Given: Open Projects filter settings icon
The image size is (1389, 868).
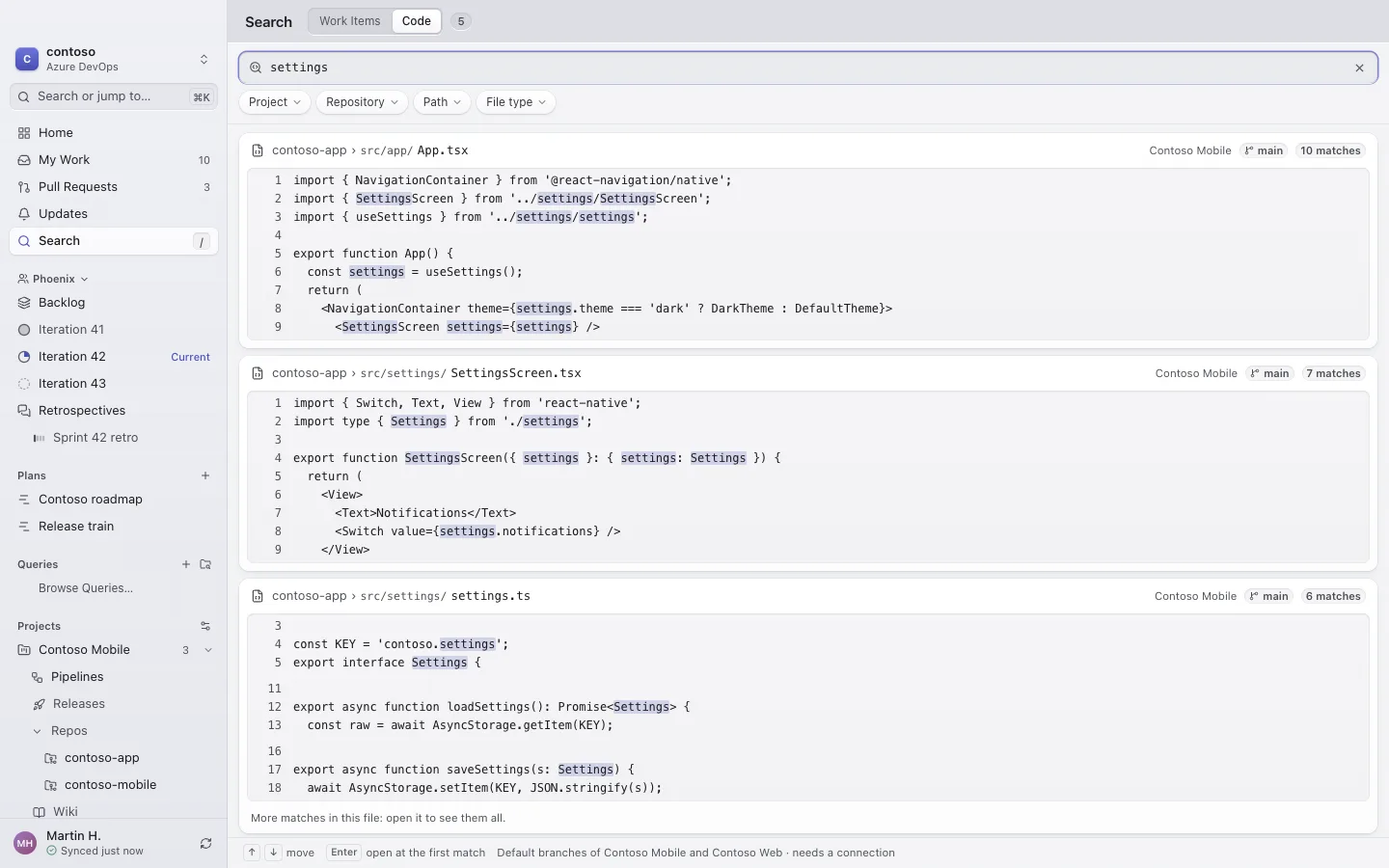Looking at the screenshot, I should click(x=205, y=626).
